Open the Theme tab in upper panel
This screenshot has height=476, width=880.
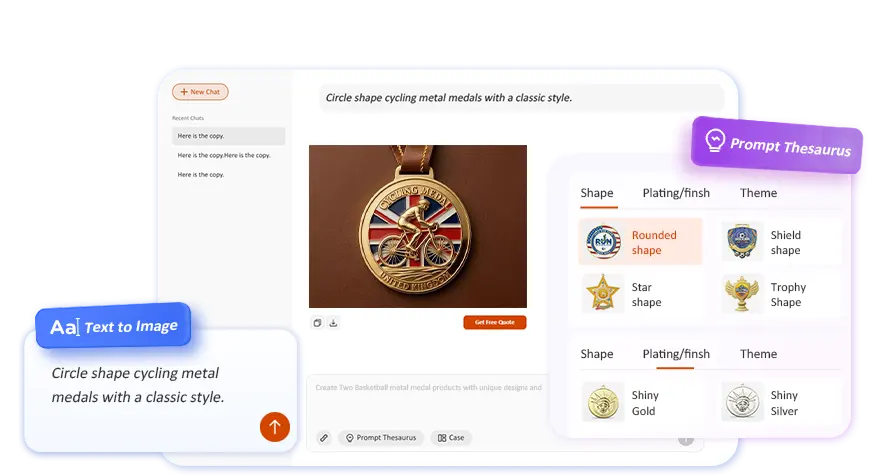[758, 193]
